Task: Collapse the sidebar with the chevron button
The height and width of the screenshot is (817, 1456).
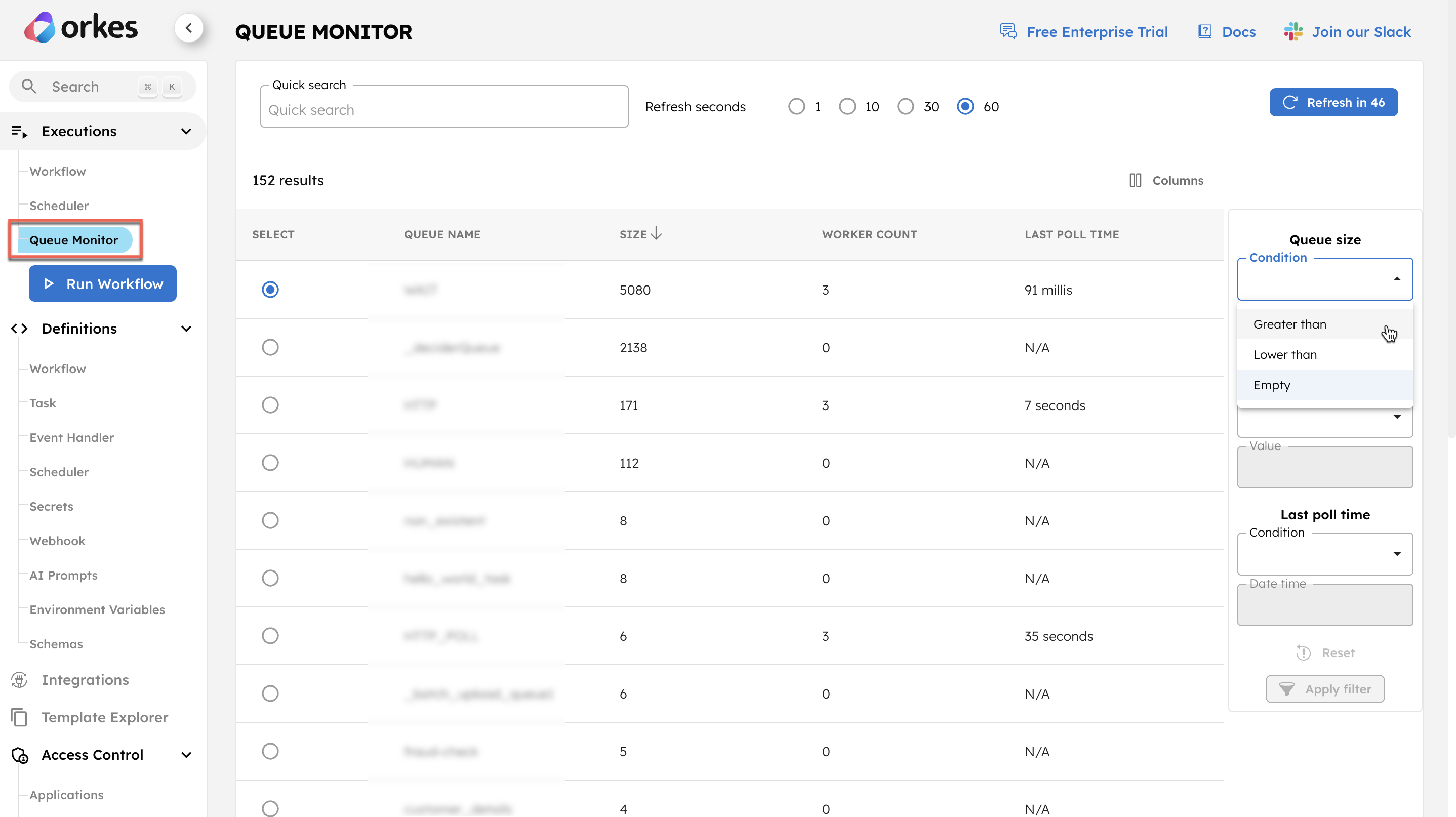Action: pyautogui.click(x=189, y=28)
